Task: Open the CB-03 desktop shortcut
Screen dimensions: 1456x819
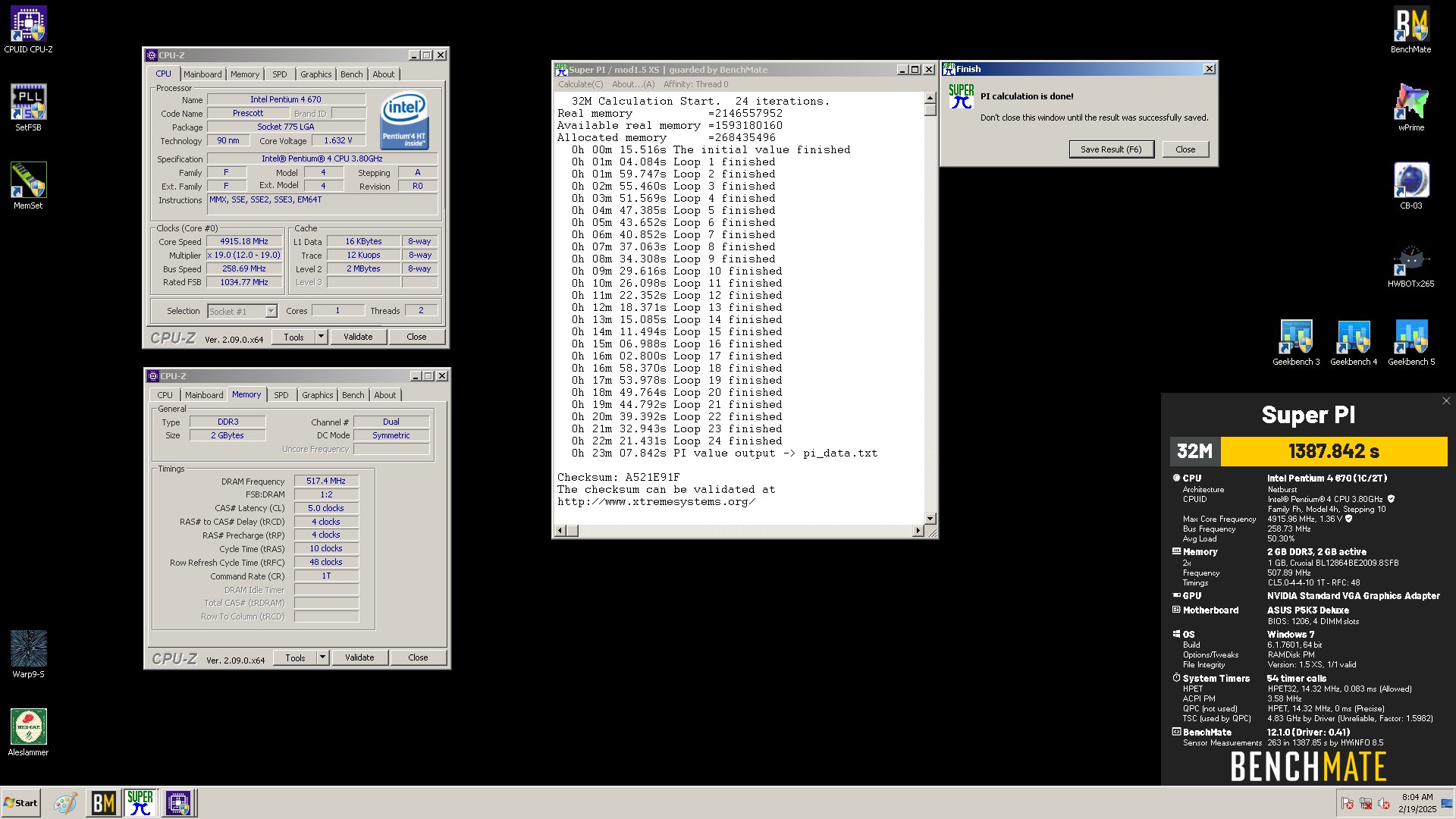Action: (1410, 186)
